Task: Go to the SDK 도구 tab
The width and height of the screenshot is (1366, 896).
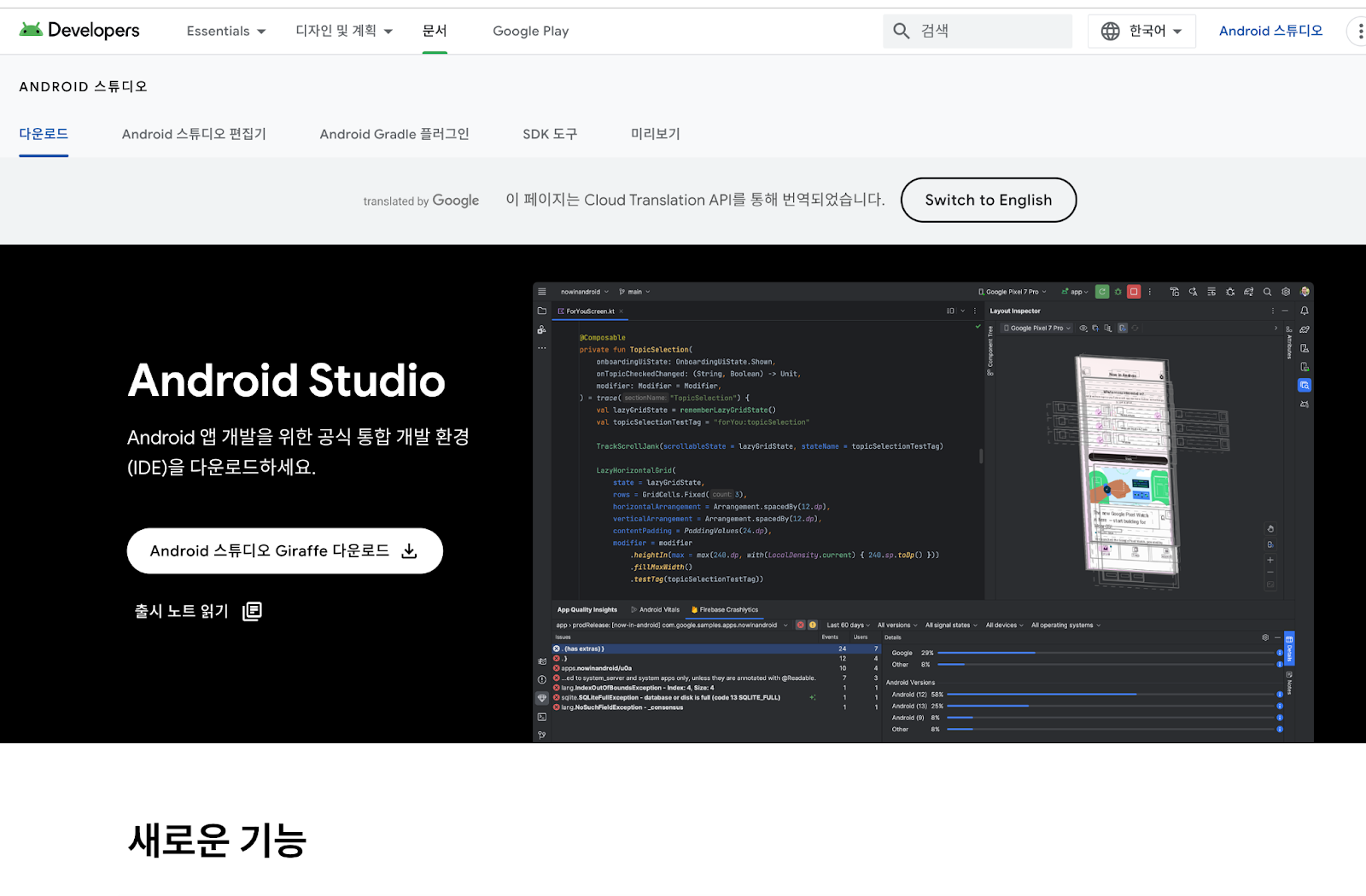Action: pos(550,134)
